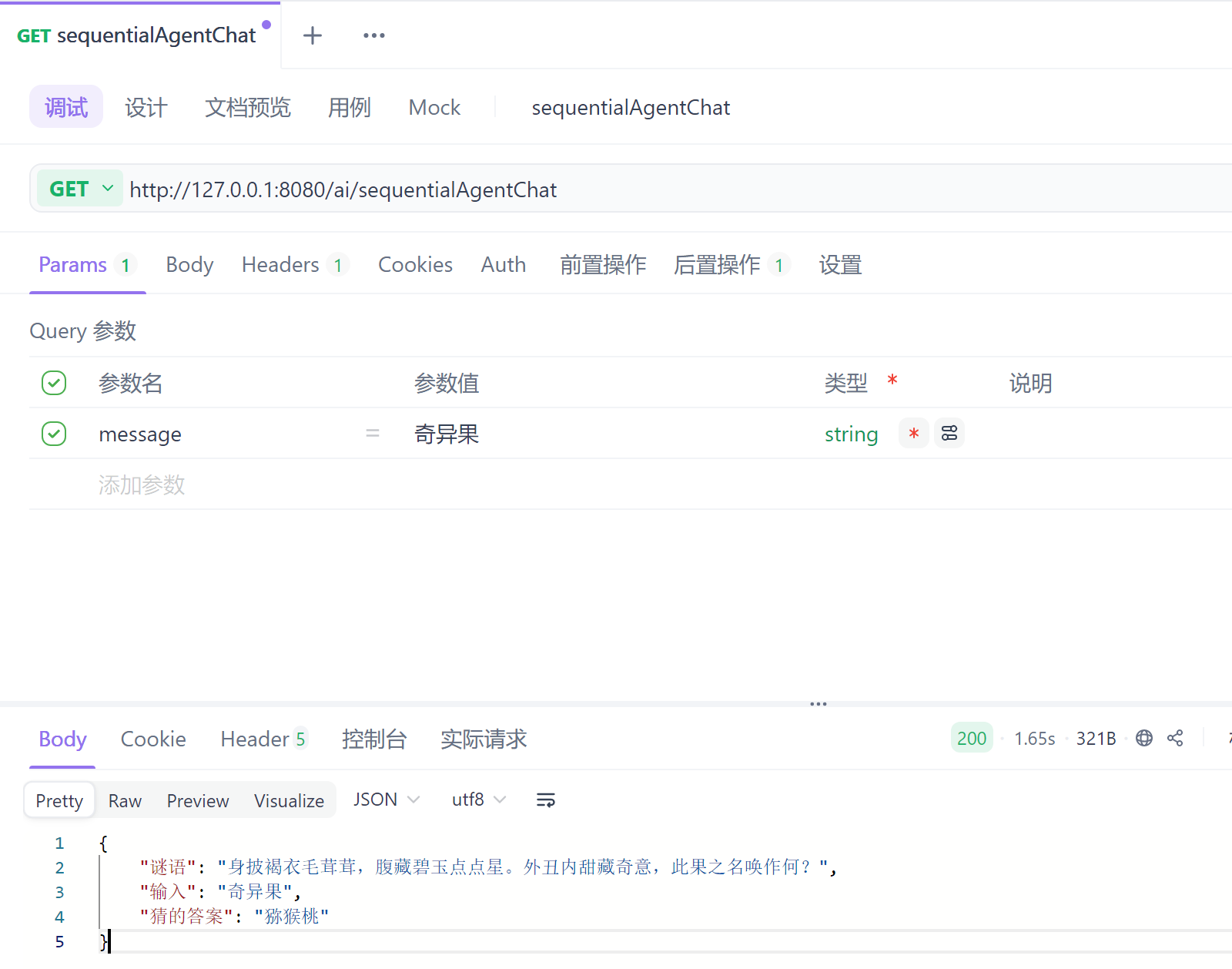Open the 文档预览 tab
Viewport: 1232px width, 969px height.
tap(248, 107)
